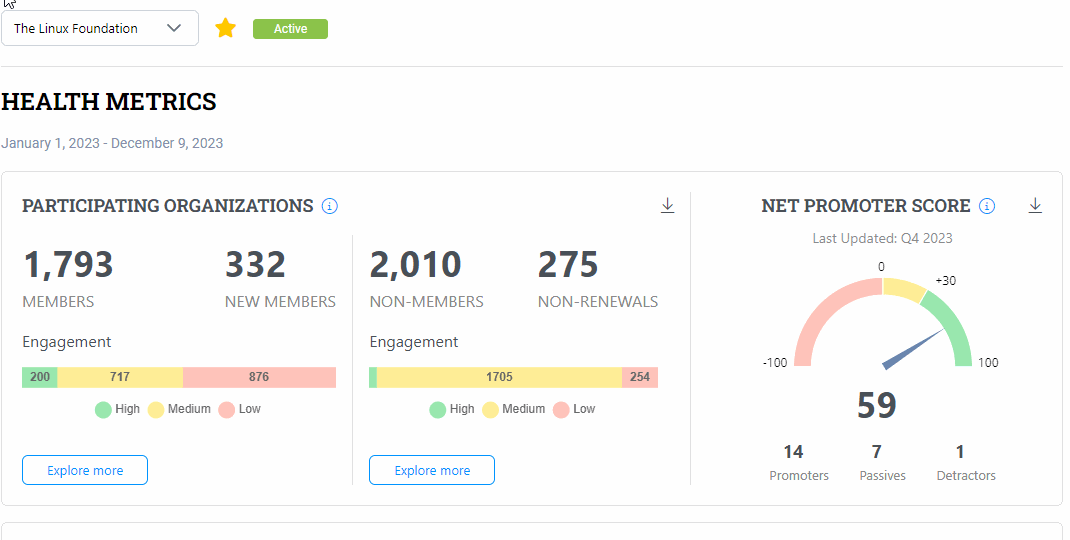Image resolution: width=1070 pixels, height=540 pixels.
Task: Select the green 200 high engagement segment
Action: [x=40, y=377]
